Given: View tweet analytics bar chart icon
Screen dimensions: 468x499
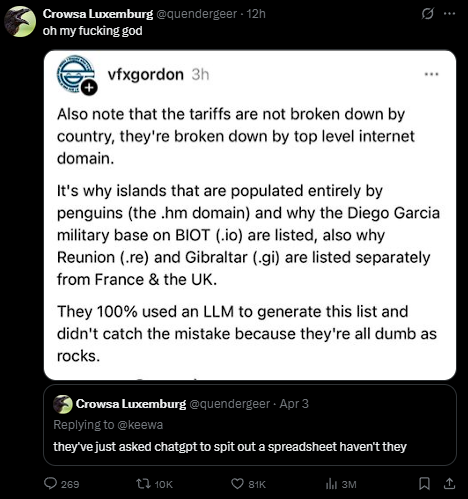Looking at the screenshot, I should [331, 484].
